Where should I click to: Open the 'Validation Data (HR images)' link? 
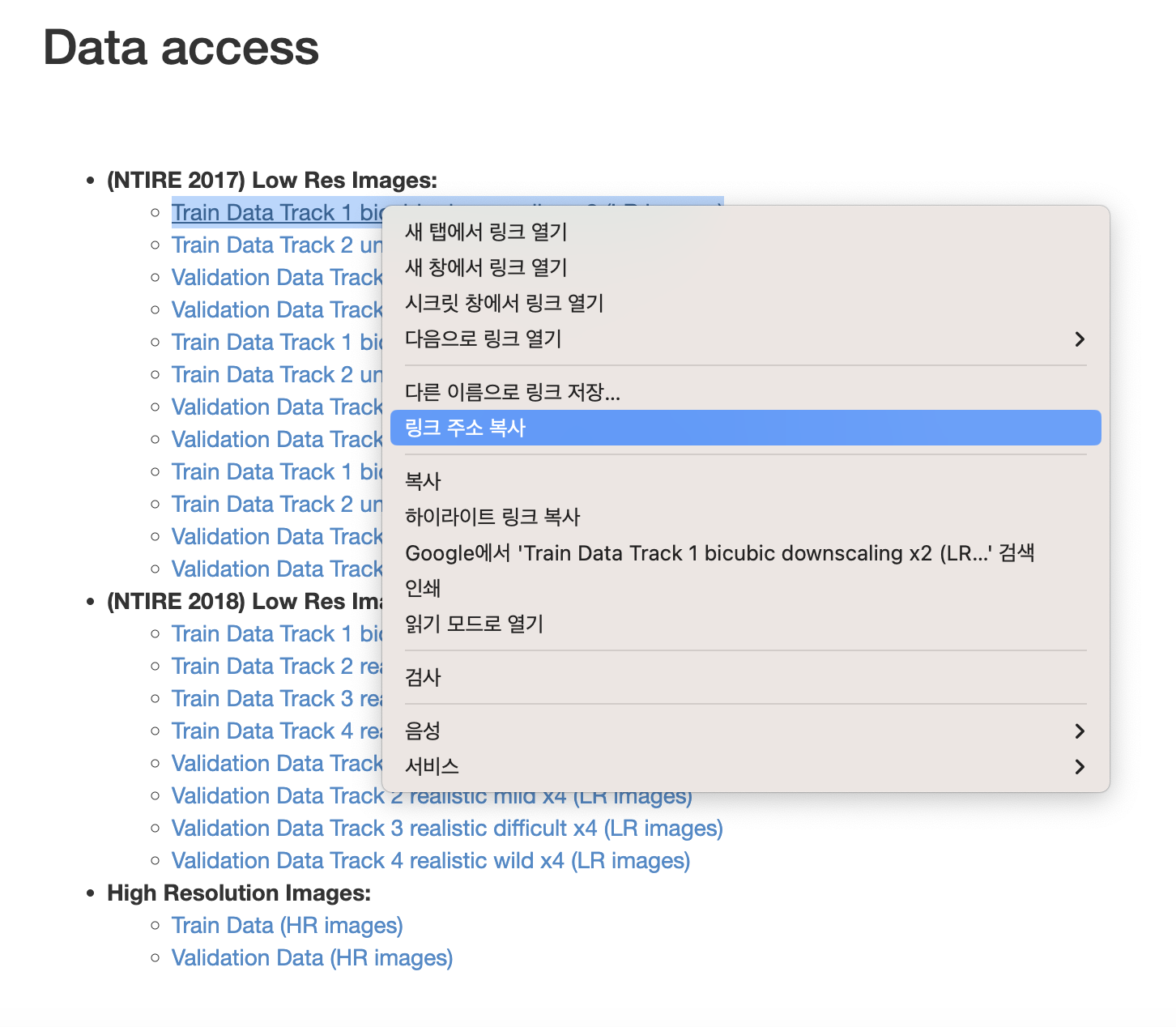(312, 957)
